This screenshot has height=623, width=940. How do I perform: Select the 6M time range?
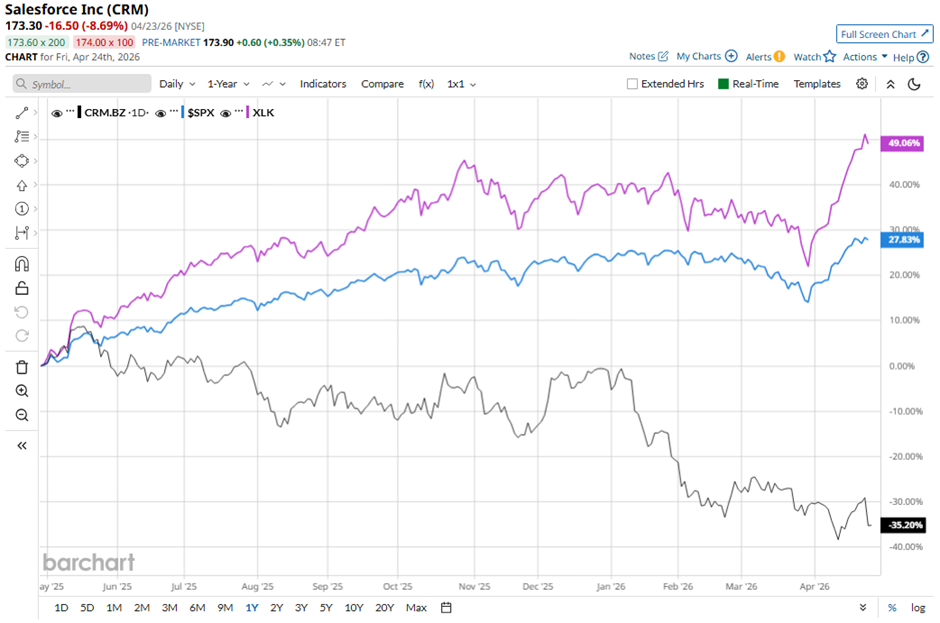point(197,607)
